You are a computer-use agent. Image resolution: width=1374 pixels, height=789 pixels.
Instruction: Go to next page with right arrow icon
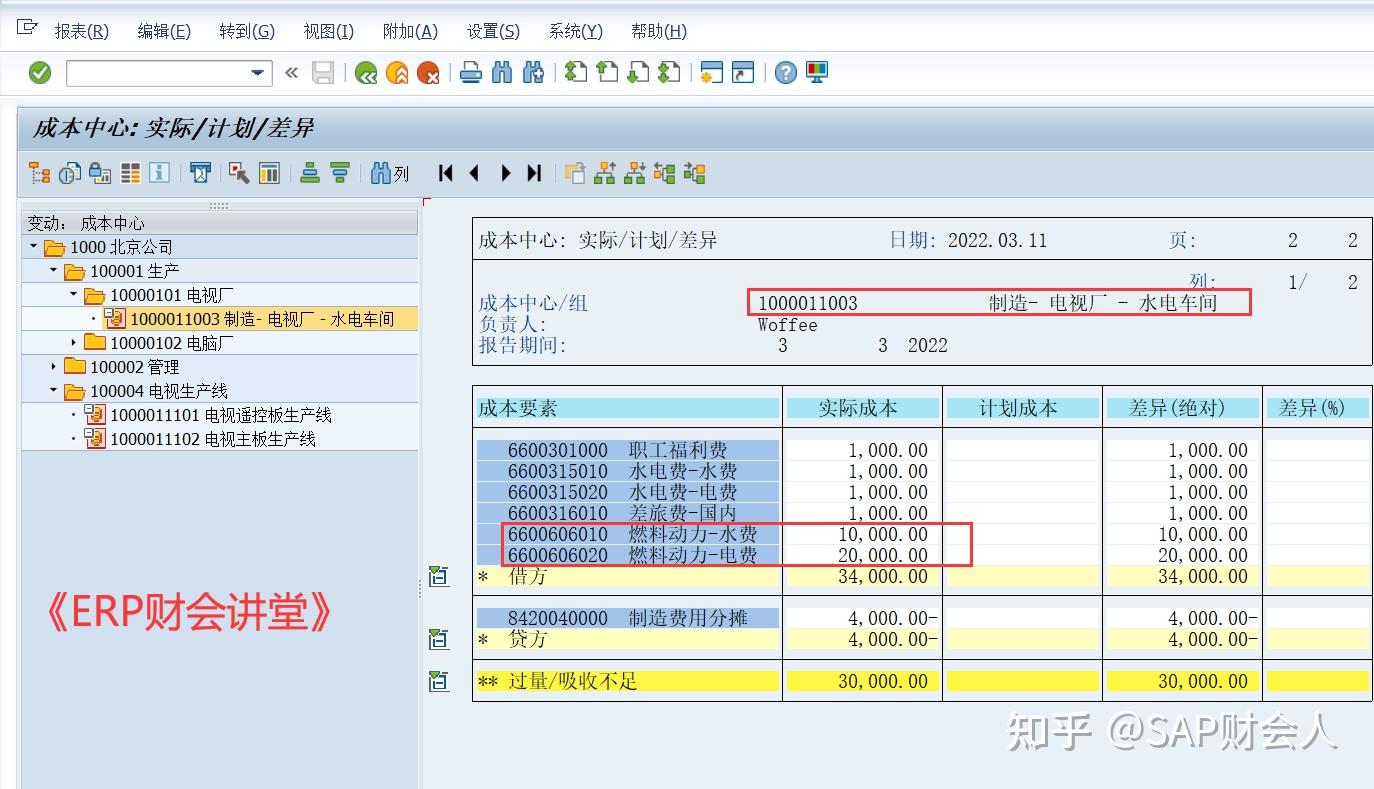point(505,172)
